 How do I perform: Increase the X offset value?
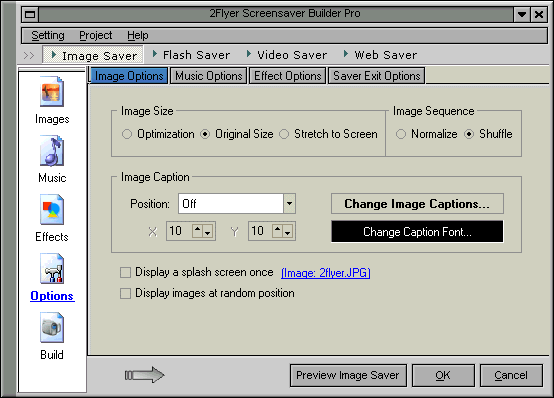tap(198, 231)
